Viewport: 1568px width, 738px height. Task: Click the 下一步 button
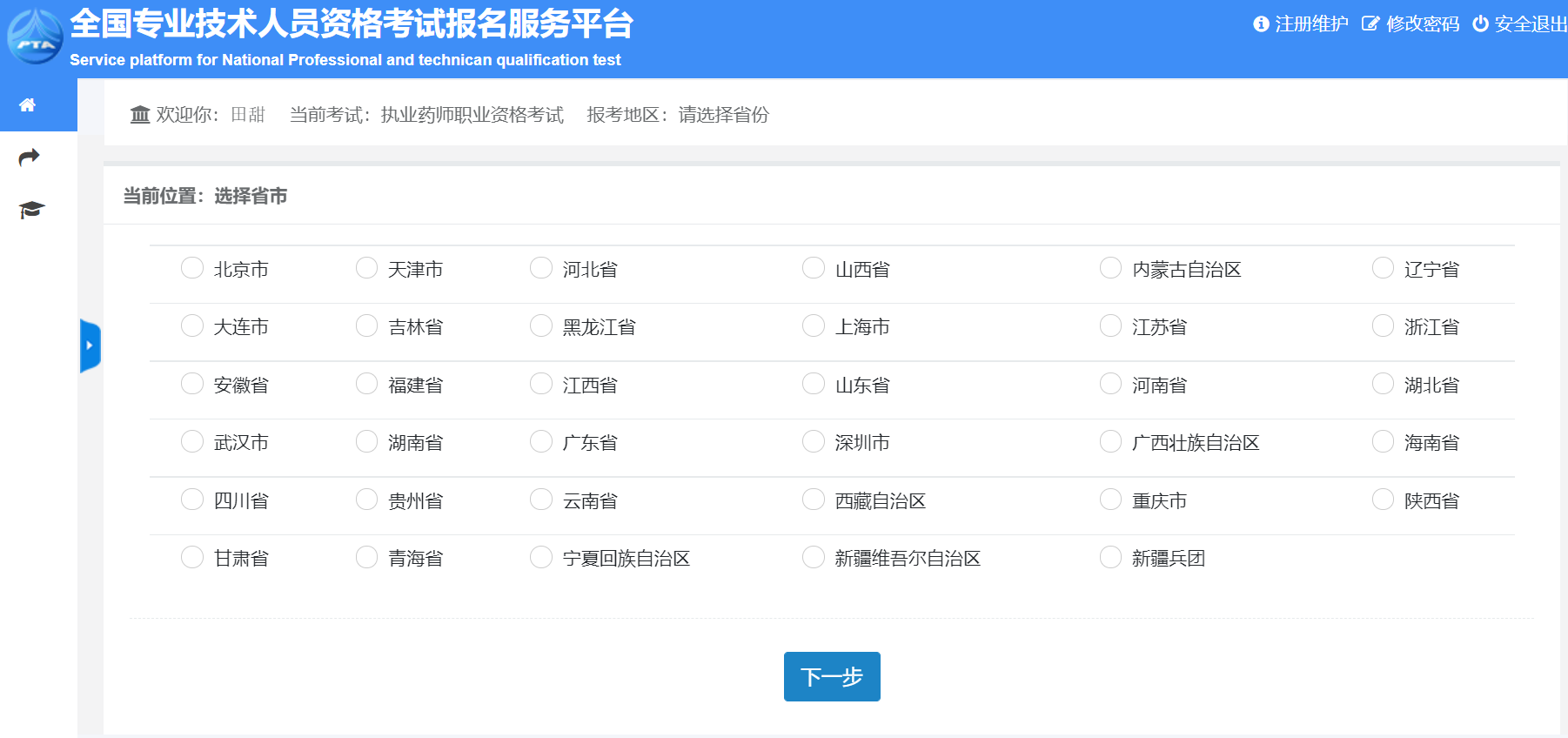pos(832,676)
